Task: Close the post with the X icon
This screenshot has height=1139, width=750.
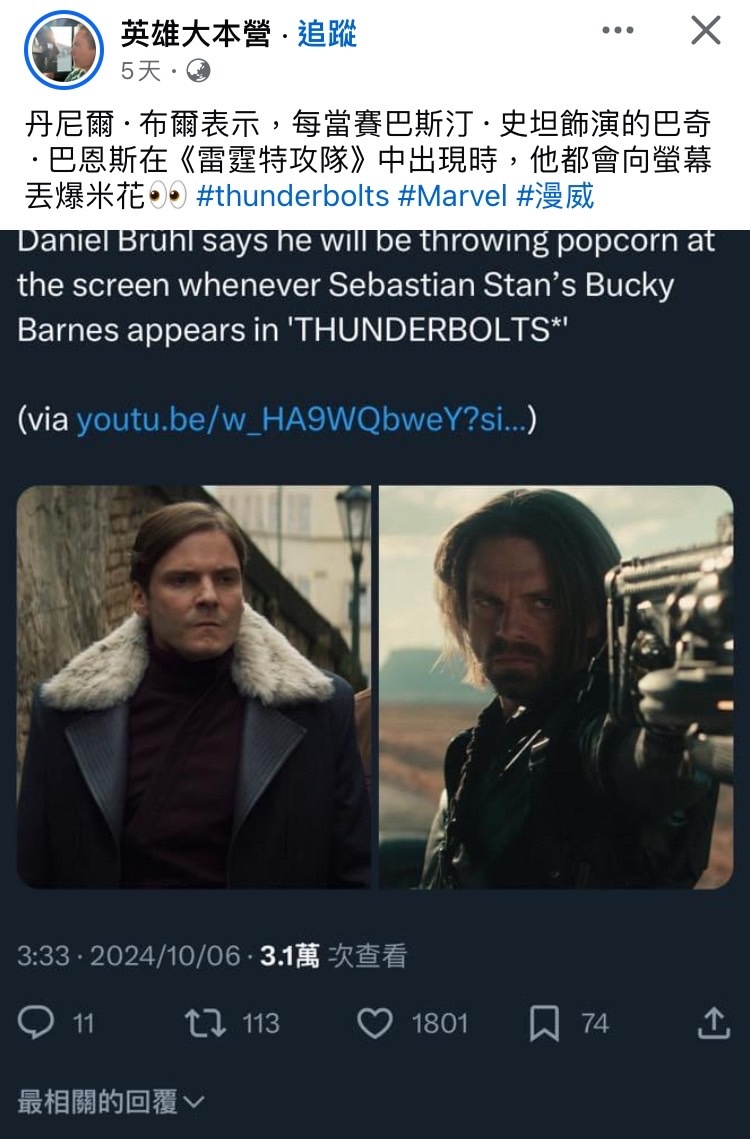Action: tap(705, 31)
